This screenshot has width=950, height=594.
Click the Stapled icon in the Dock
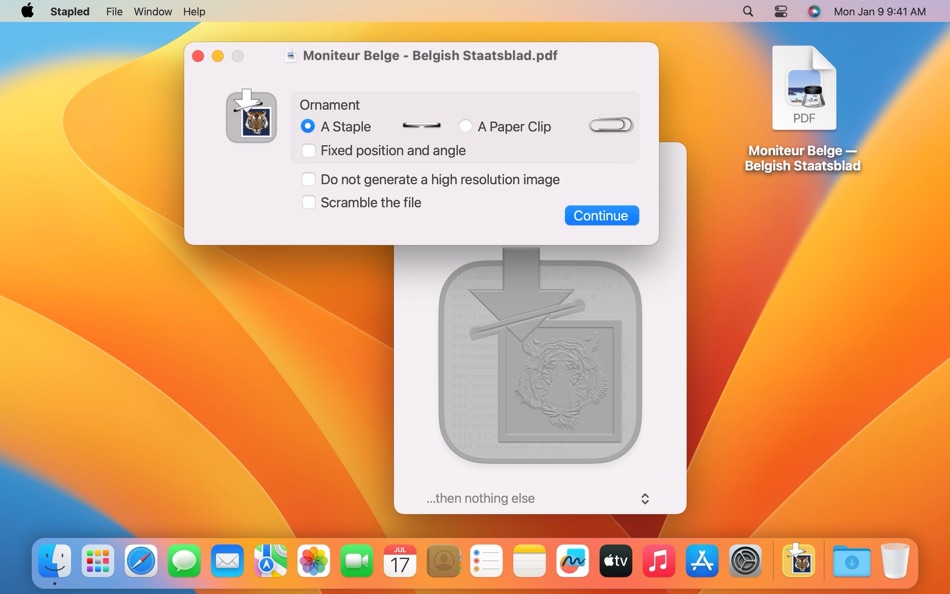click(799, 561)
